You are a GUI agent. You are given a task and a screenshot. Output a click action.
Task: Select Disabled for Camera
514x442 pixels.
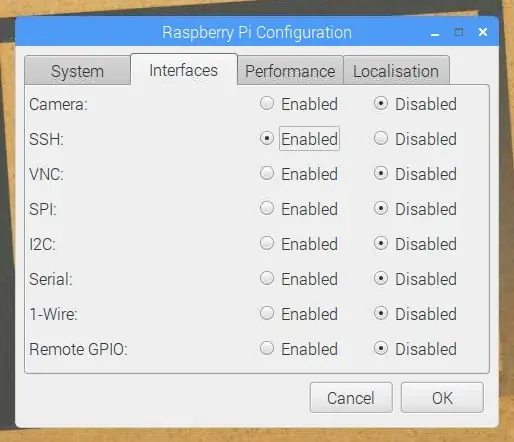point(381,103)
